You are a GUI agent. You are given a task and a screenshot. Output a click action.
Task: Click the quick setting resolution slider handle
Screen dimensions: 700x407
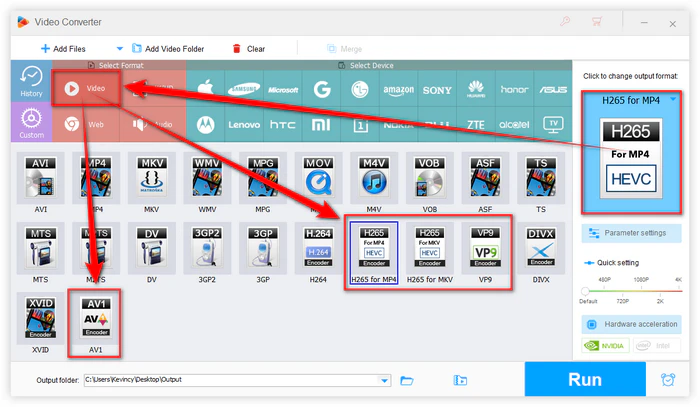[x=585, y=291]
